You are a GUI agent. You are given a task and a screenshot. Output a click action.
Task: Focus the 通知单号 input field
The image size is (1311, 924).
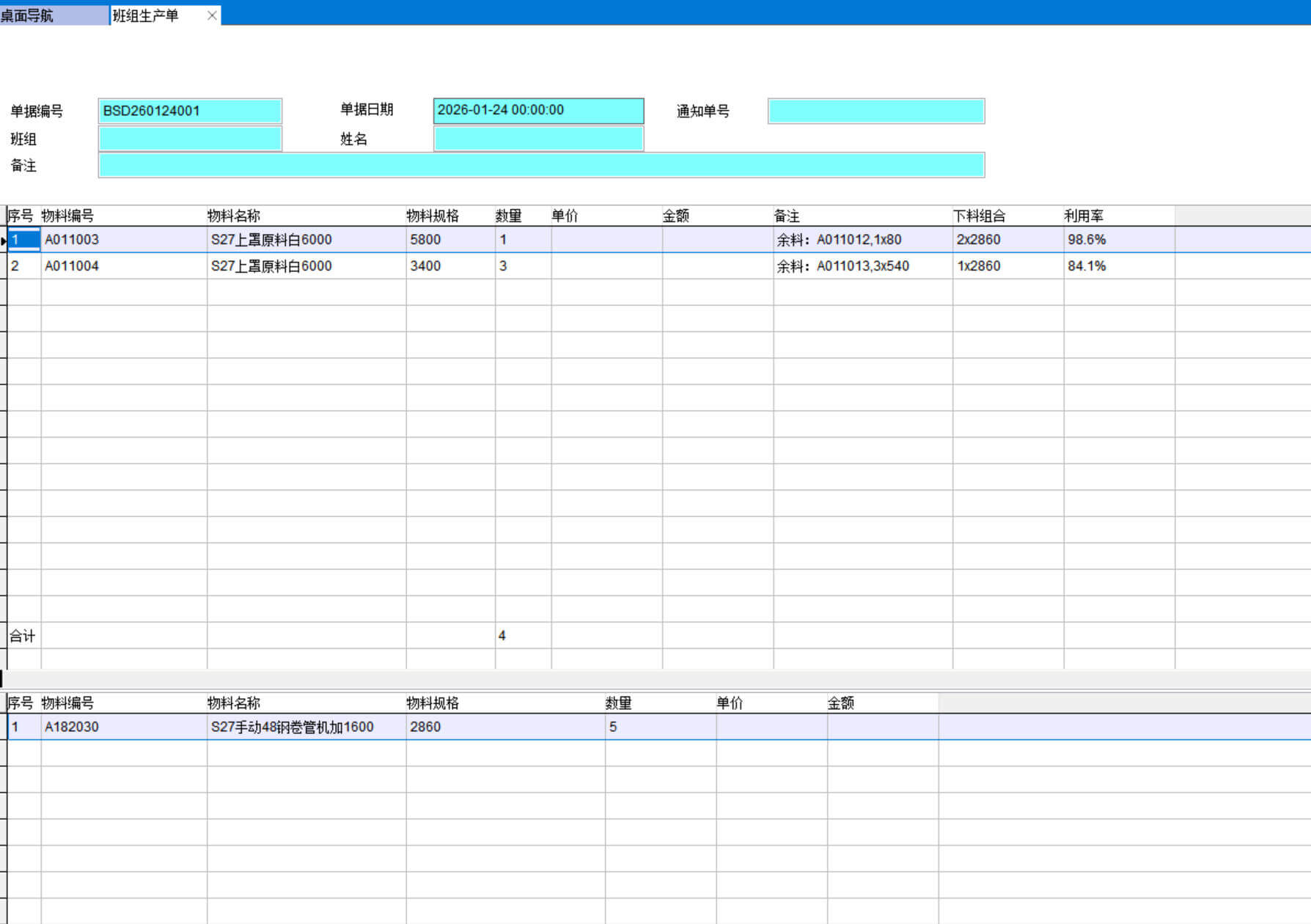[x=875, y=111]
